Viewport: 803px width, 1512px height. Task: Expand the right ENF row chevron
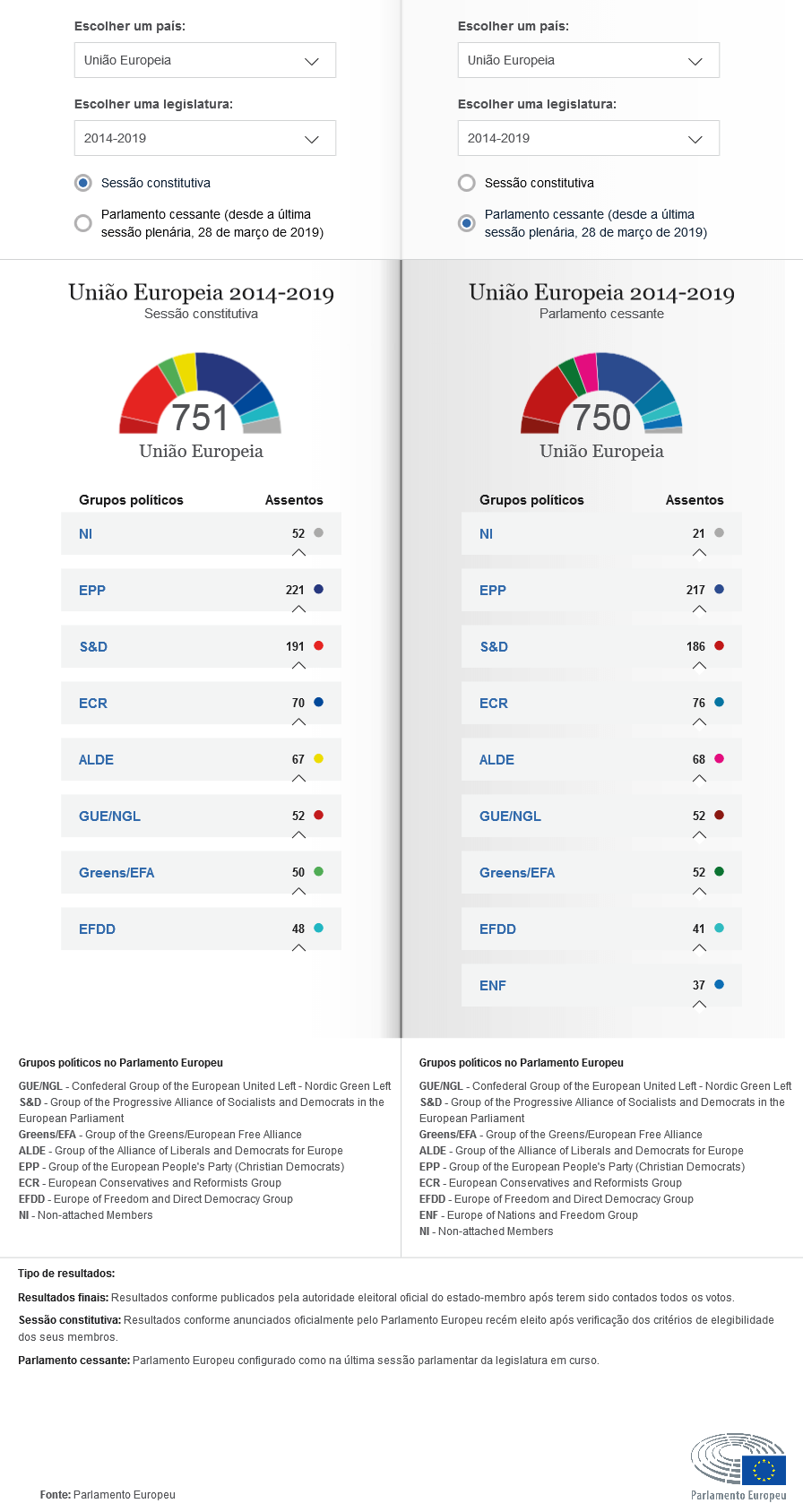pyautogui.click(x=700, y=1005)
